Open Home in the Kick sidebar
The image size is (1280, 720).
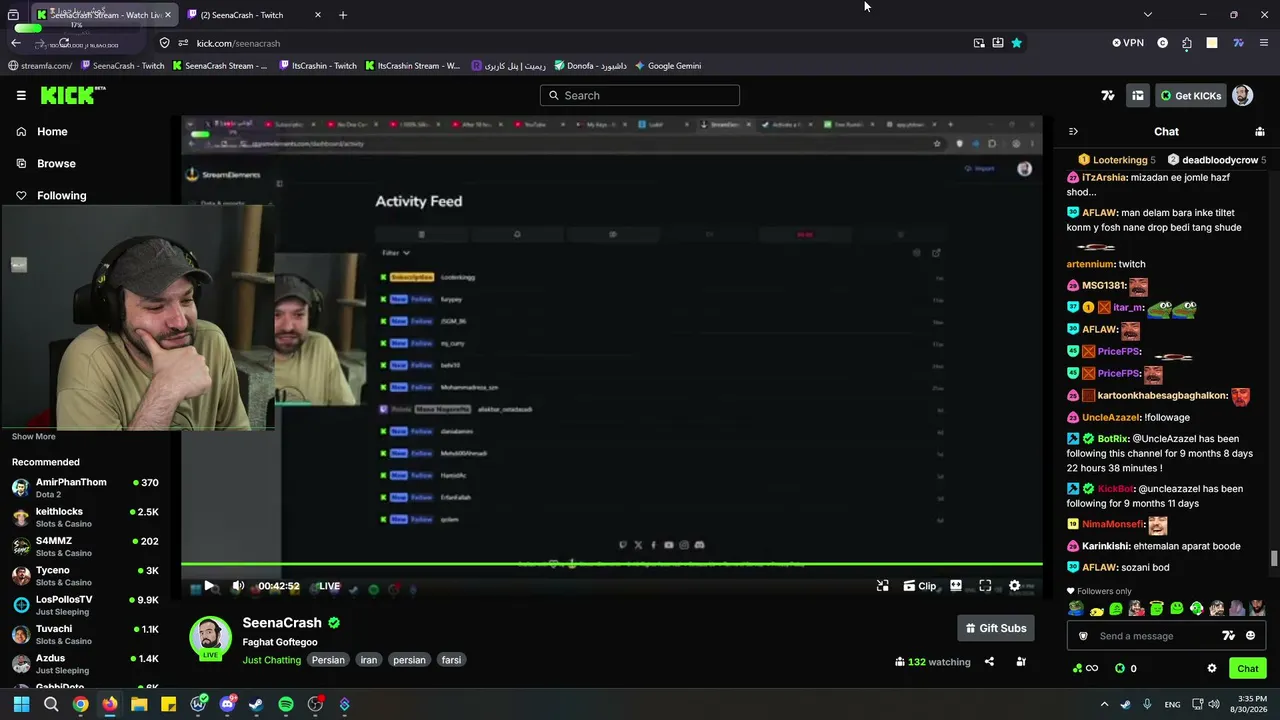click(x=52, y=132)
